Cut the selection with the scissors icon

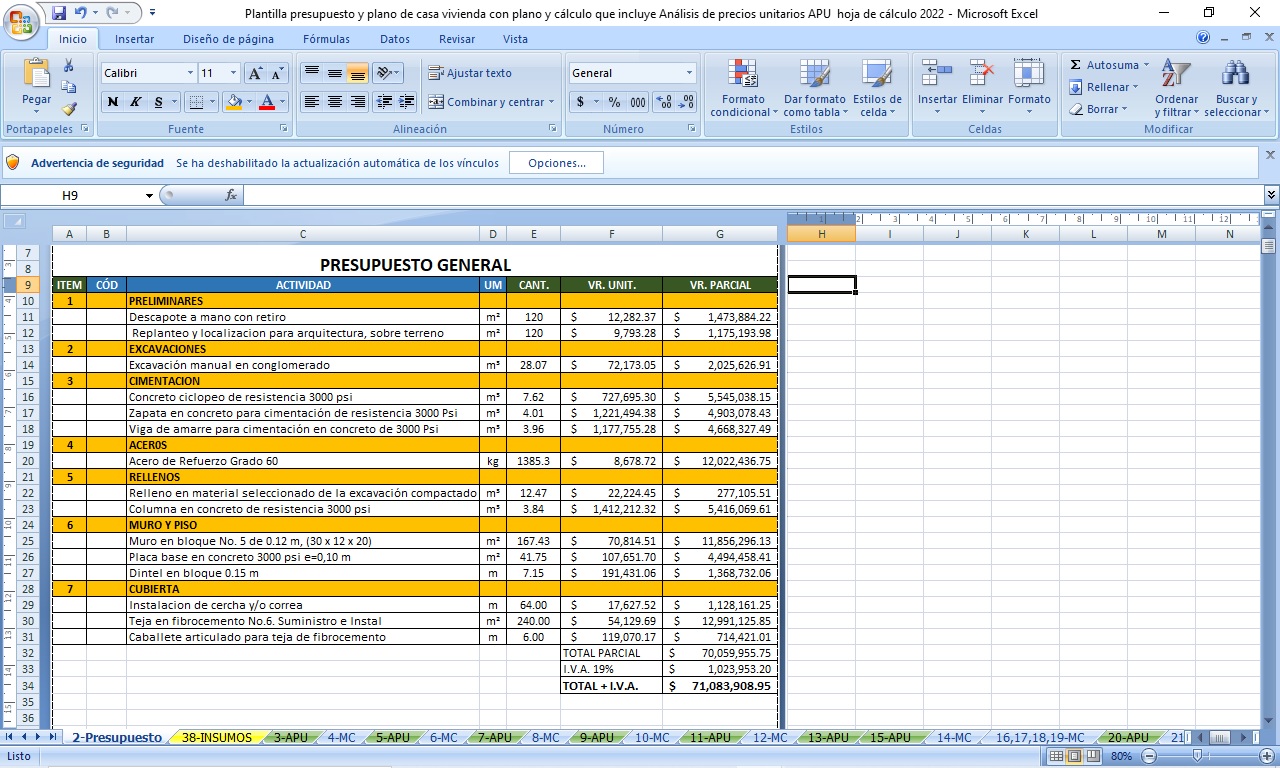69,65
